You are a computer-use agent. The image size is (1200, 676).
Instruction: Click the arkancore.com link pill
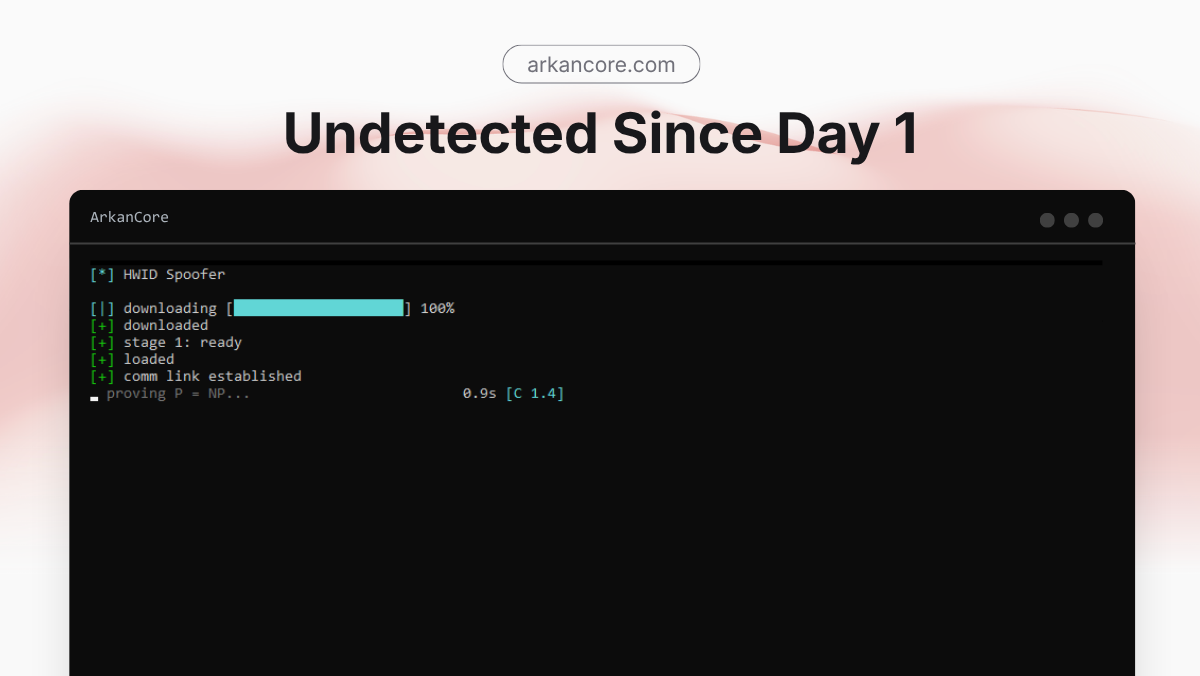(x=600, y=65)
